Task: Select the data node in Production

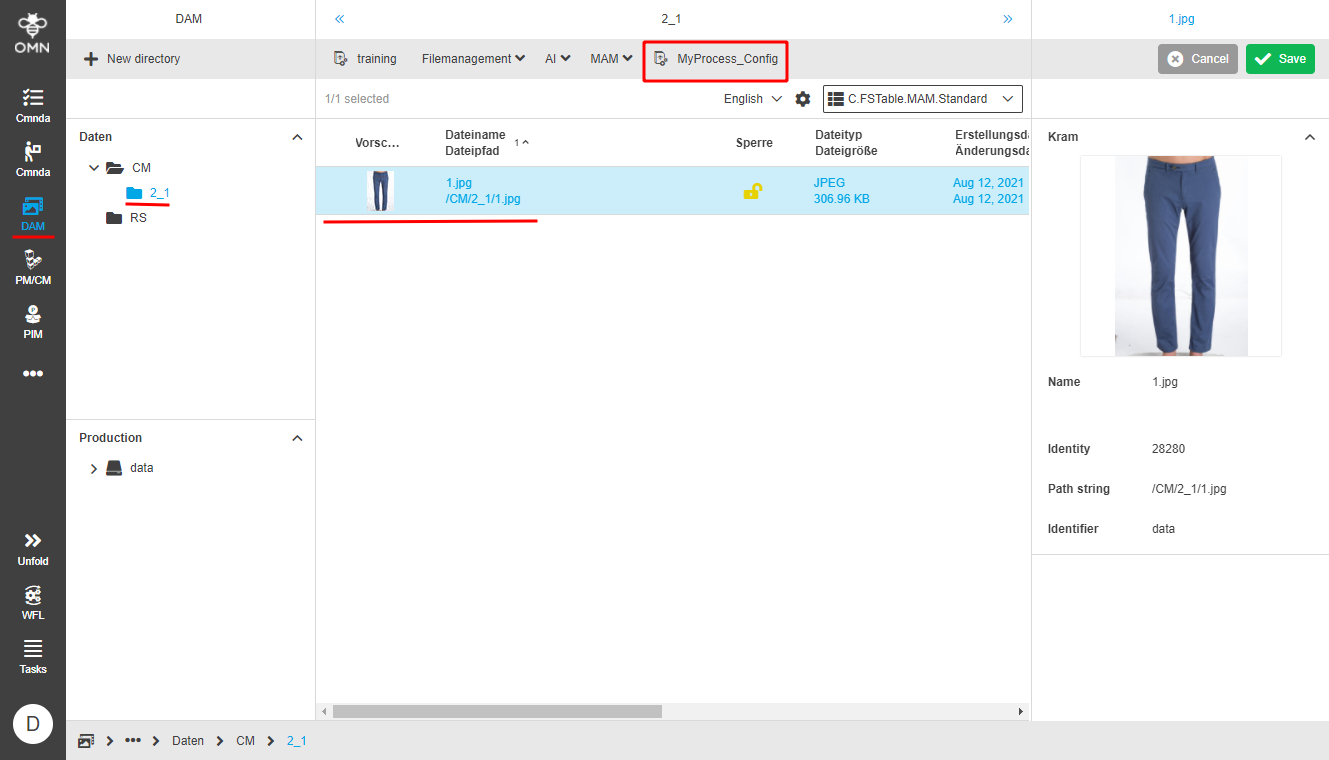Action: (142, 468)
